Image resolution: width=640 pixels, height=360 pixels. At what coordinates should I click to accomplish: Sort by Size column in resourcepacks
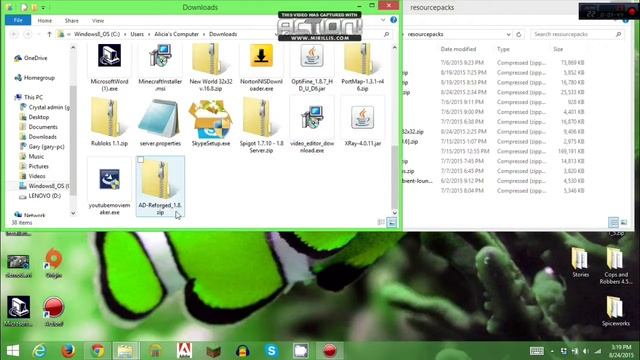pyautogui.click(x=558, y=49)
